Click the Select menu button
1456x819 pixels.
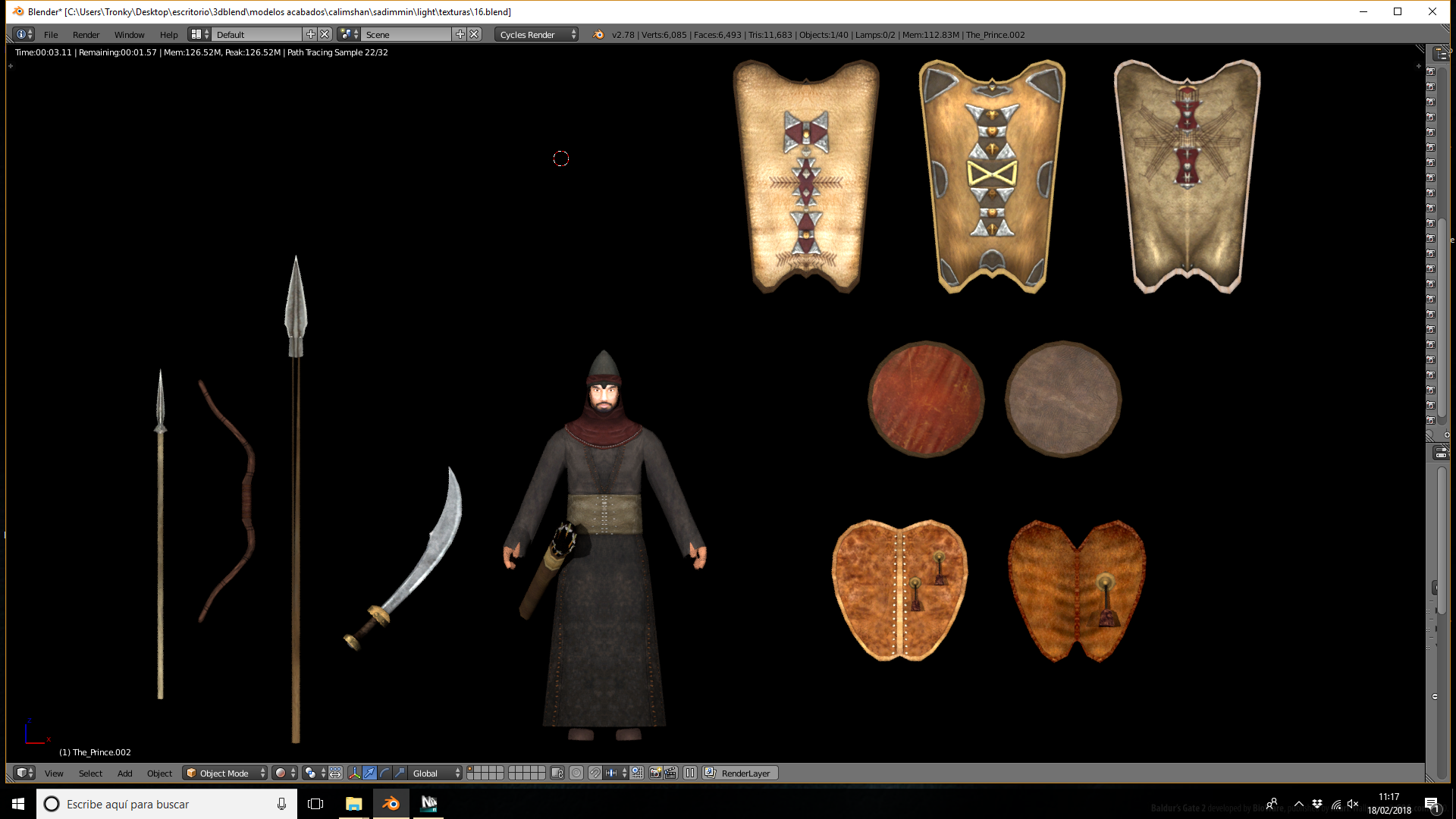click(x=90, y=773)
